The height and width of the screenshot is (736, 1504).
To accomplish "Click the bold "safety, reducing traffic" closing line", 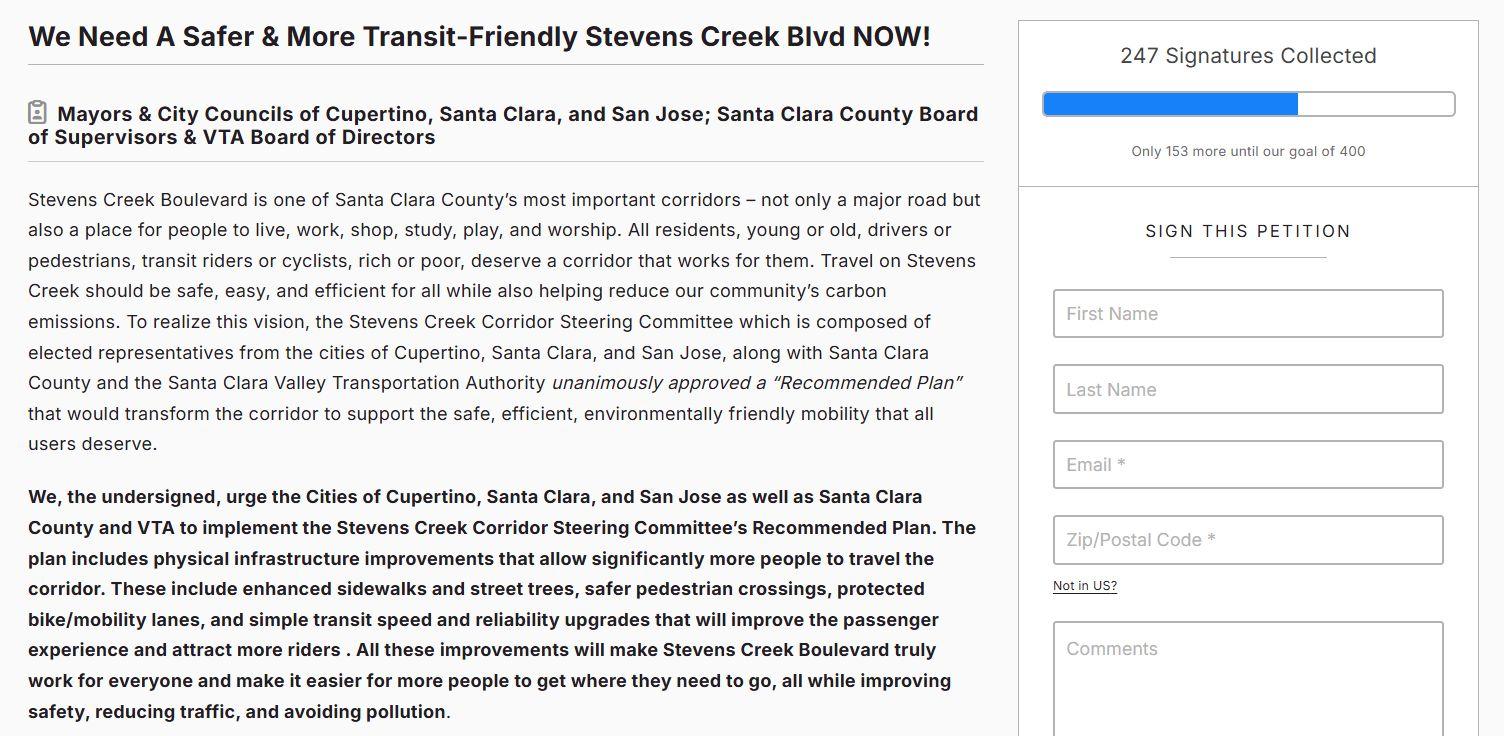I will [237, 712].
